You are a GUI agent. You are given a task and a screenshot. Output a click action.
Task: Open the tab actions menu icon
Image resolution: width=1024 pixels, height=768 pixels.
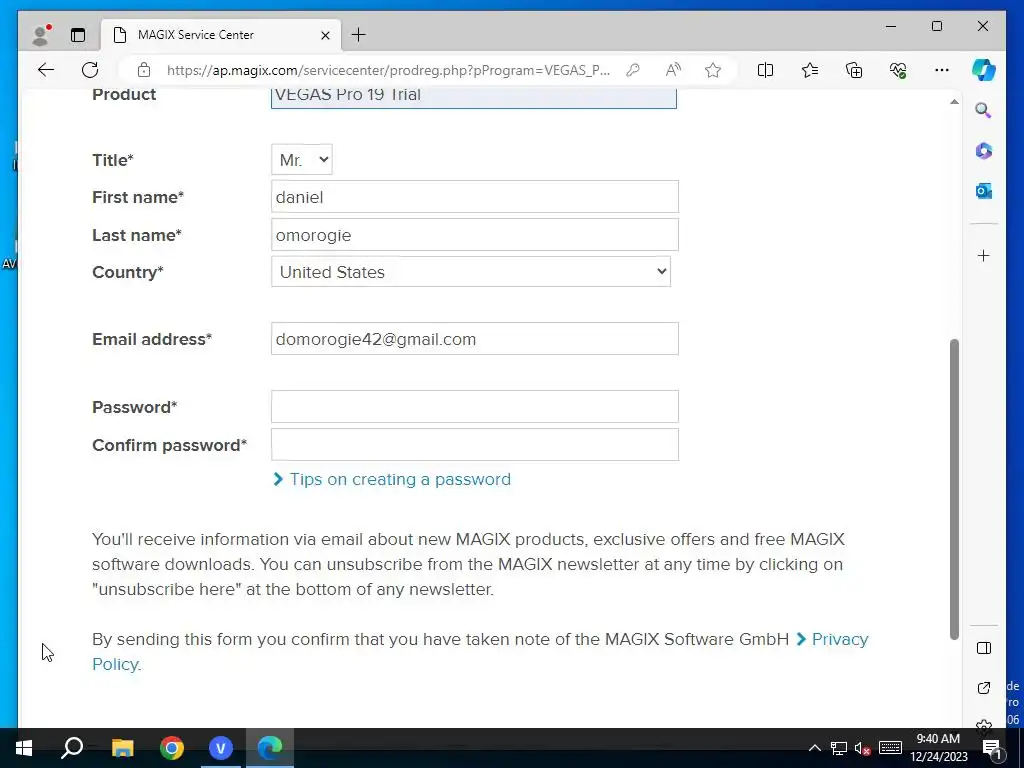[x=78, y=35]
